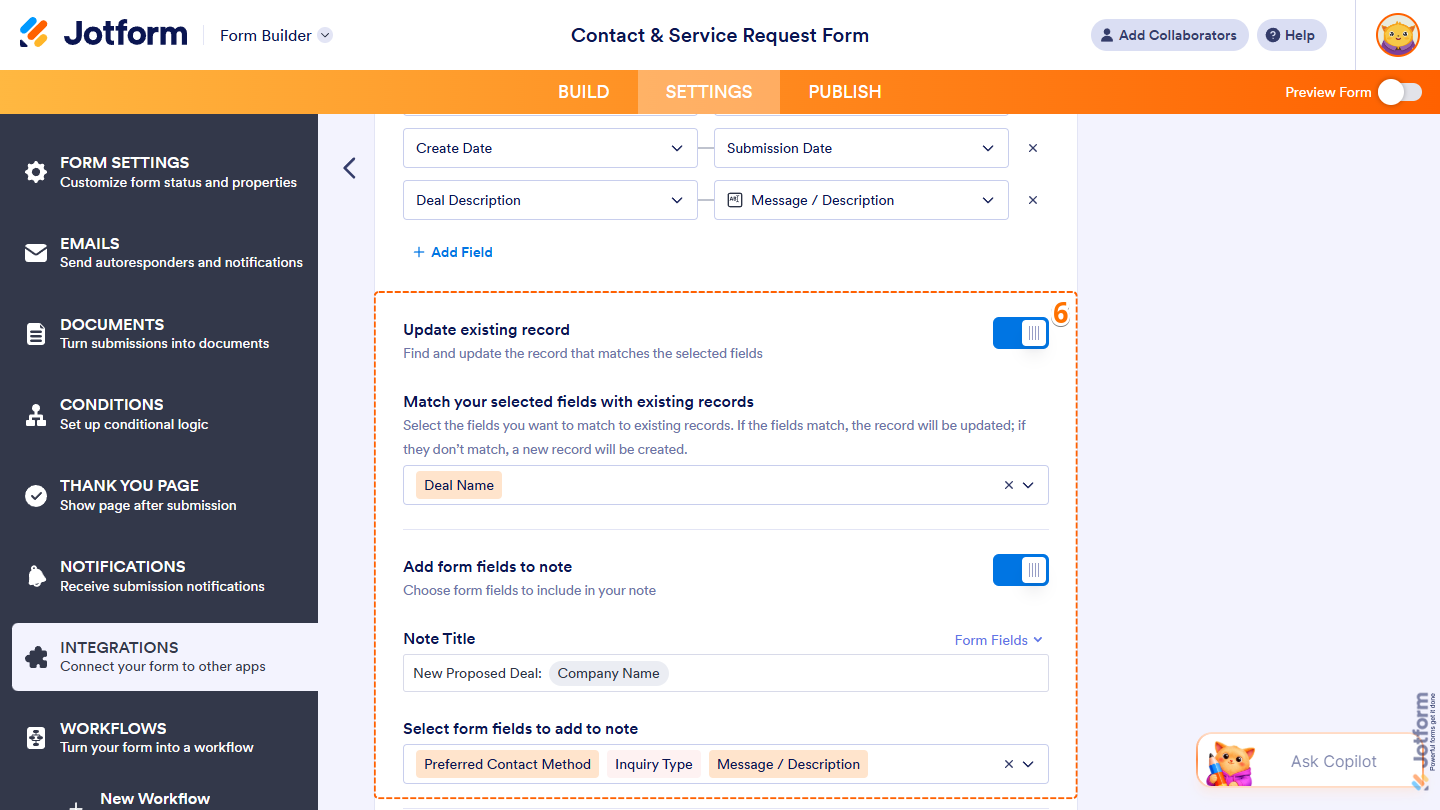Open the user avatar menu
The image size is (1440, 810).
point(1398,35)
